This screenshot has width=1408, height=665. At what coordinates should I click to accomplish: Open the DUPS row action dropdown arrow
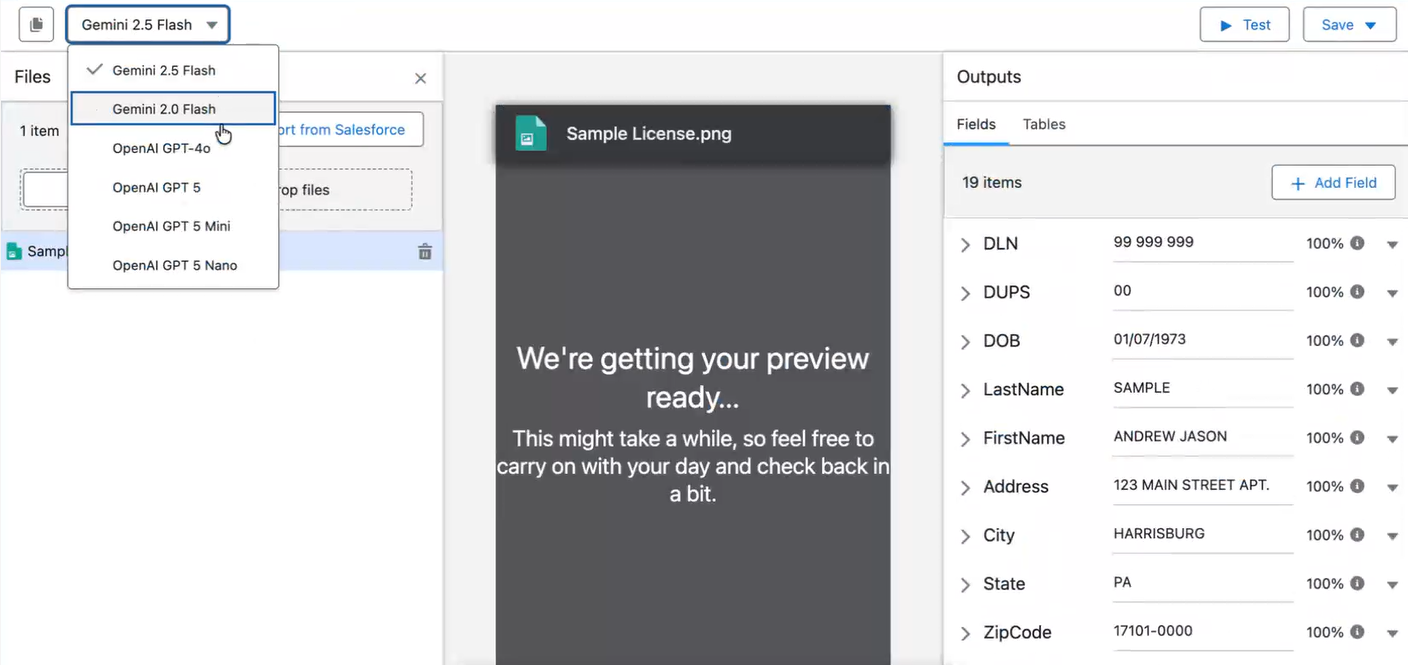coord(1392,293)
